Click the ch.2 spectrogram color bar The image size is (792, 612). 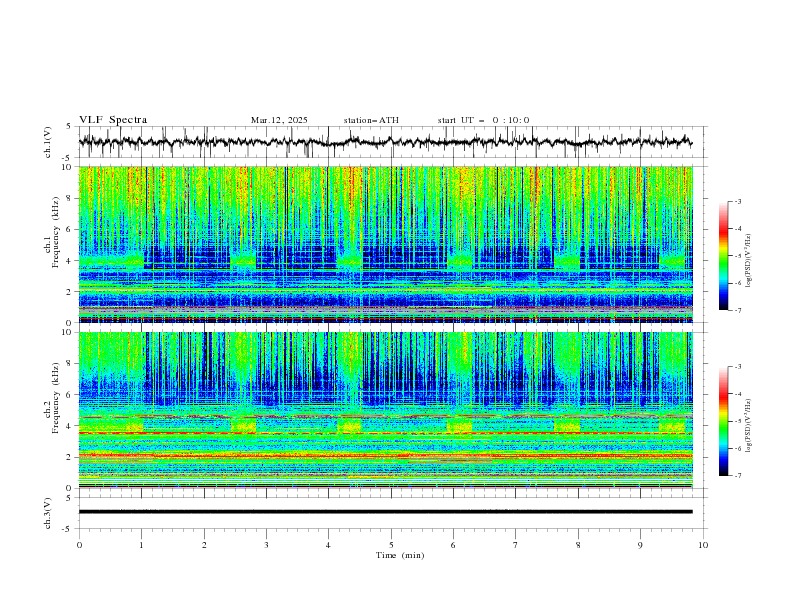coord(723,421)
